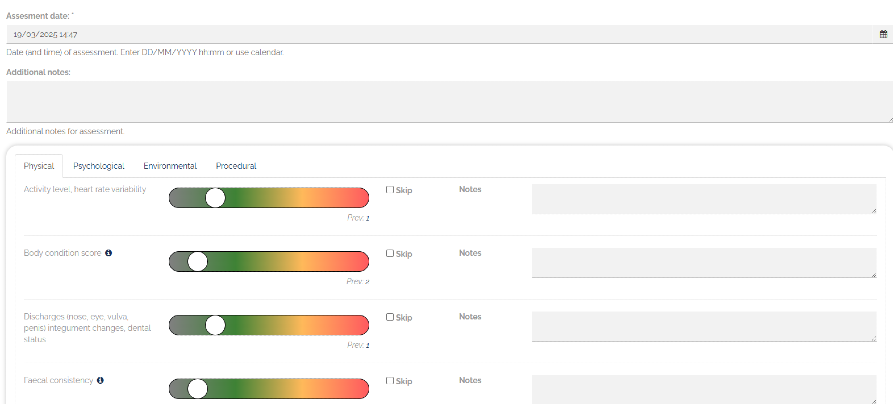Enable Skip for Body condition score

point(390,254)
